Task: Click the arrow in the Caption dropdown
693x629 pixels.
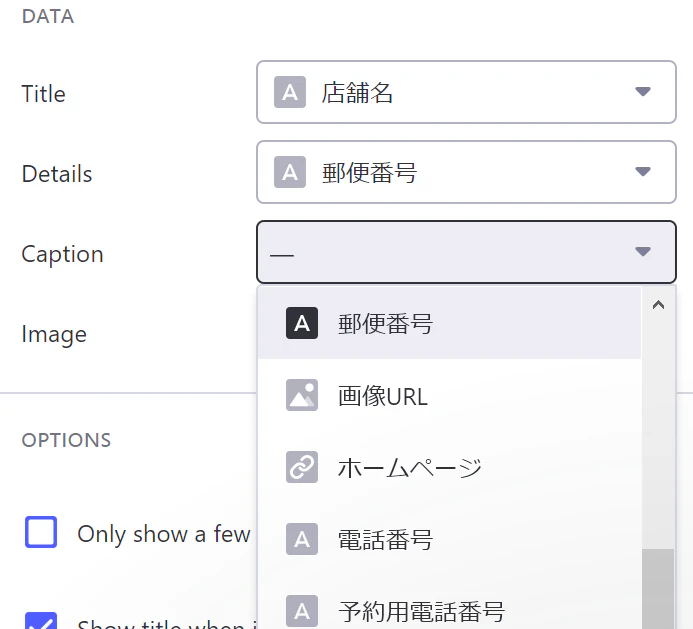Action: click(643, 252)
